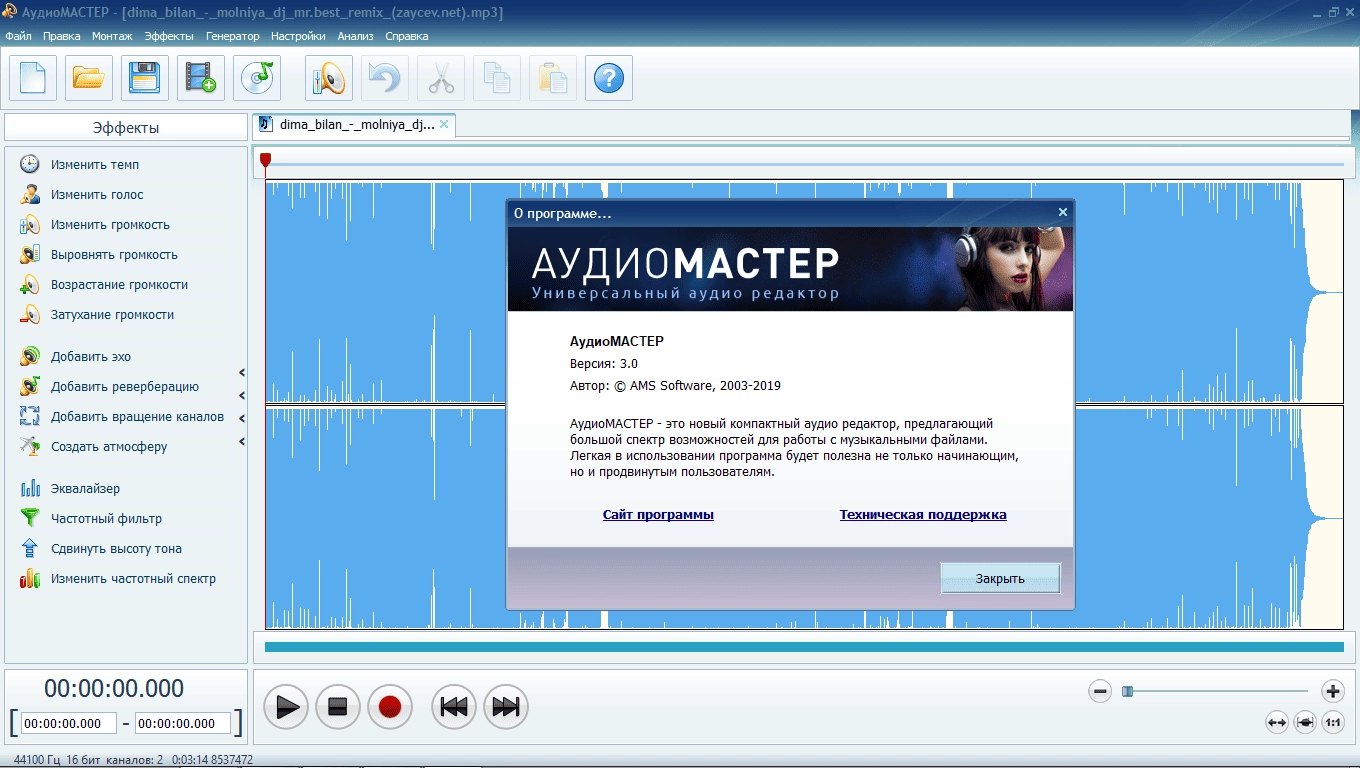Open help with the question mark icon

click(609, 78)
